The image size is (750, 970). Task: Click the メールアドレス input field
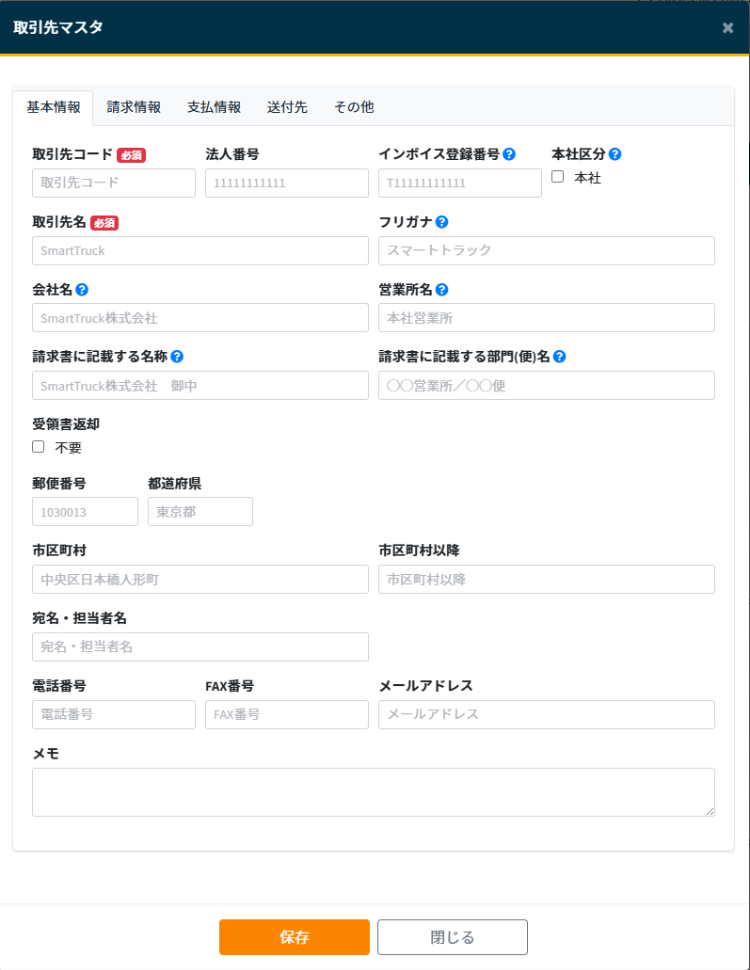pyautogui.click(x=546, y=714)
